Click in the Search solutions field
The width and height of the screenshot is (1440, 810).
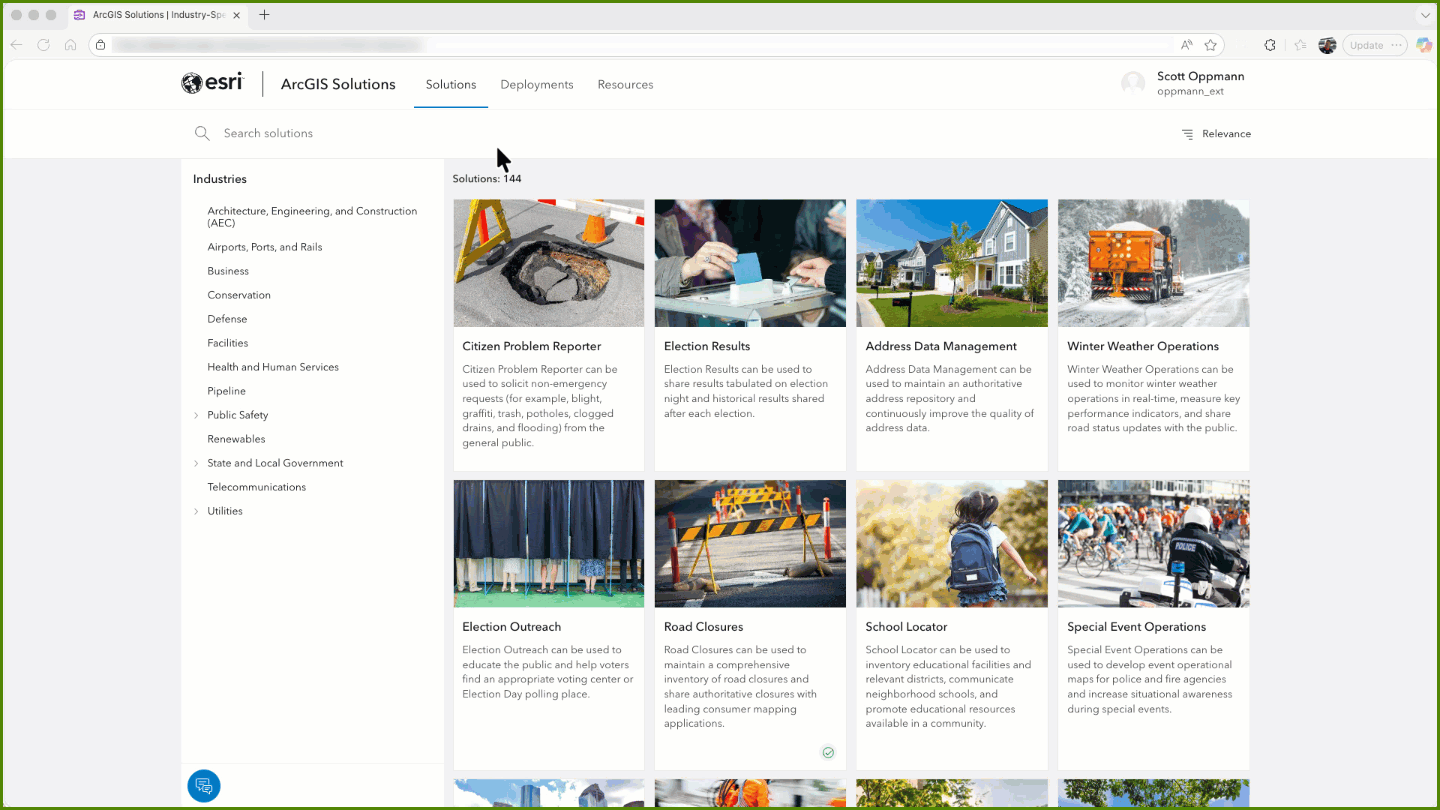[680, 133]
